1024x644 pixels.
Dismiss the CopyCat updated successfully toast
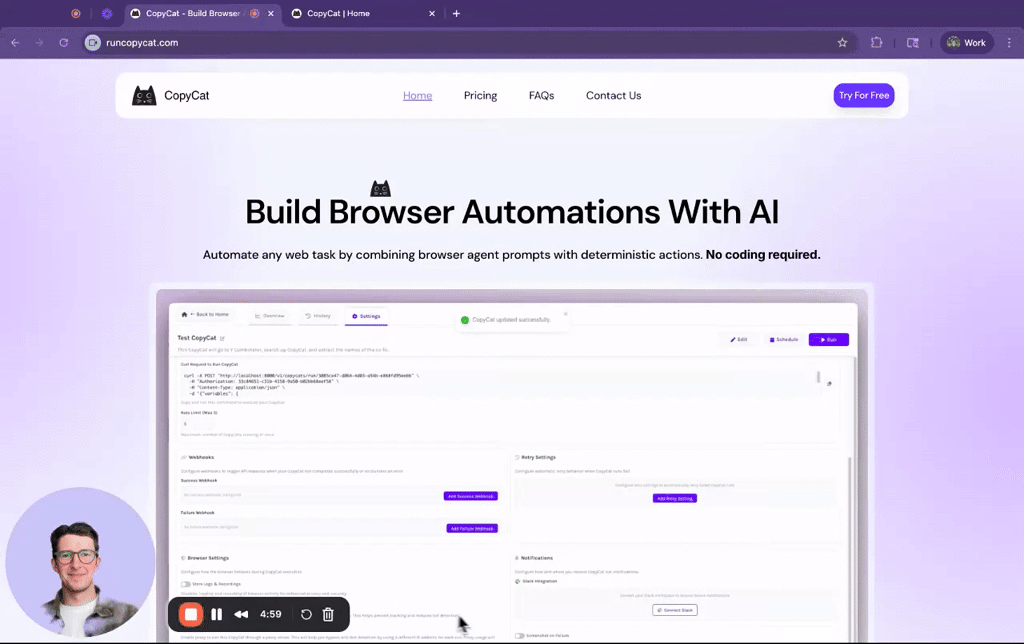[566, 314]
